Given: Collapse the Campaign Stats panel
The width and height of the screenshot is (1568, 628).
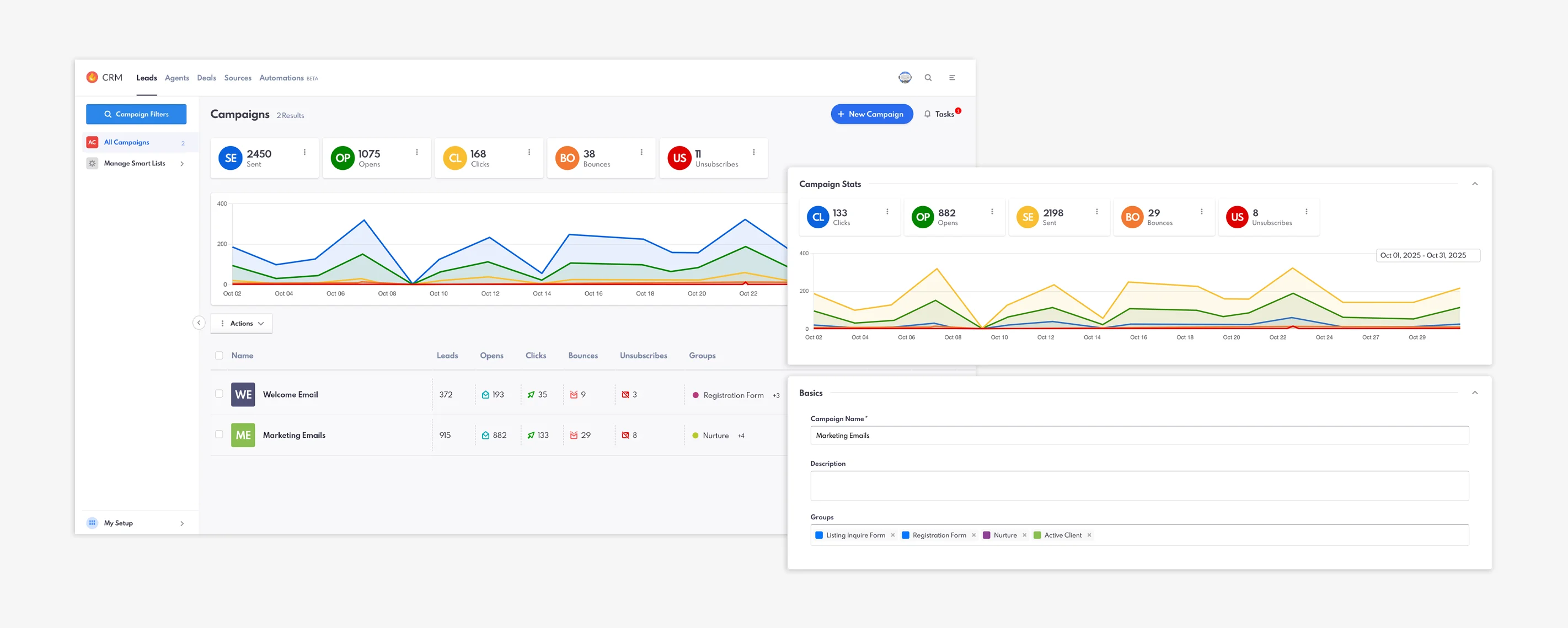Looking at the screenshot, I should pyautogui.click(x=1475, y=183).
